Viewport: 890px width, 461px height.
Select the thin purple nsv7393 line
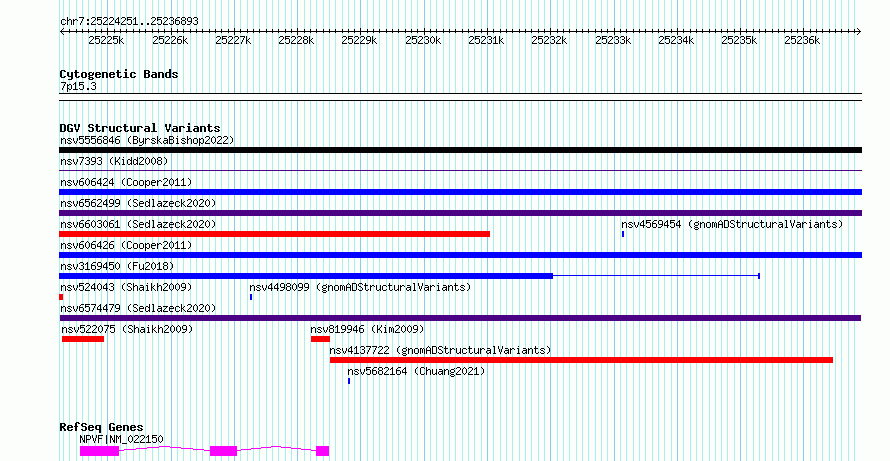[x=460, y=170]
